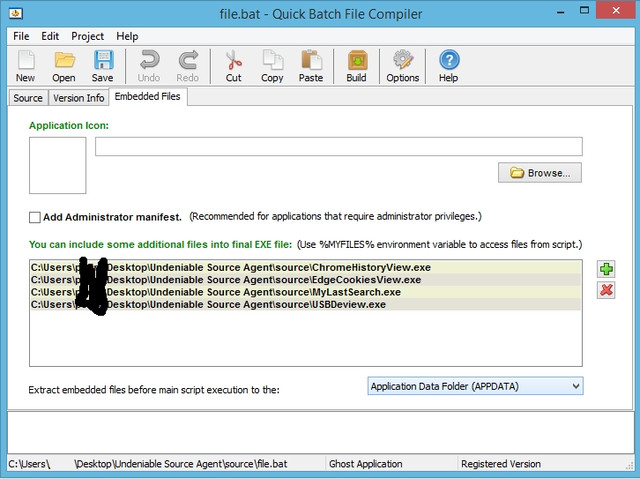
Task: Open the File menu
Action: (21, 36)
